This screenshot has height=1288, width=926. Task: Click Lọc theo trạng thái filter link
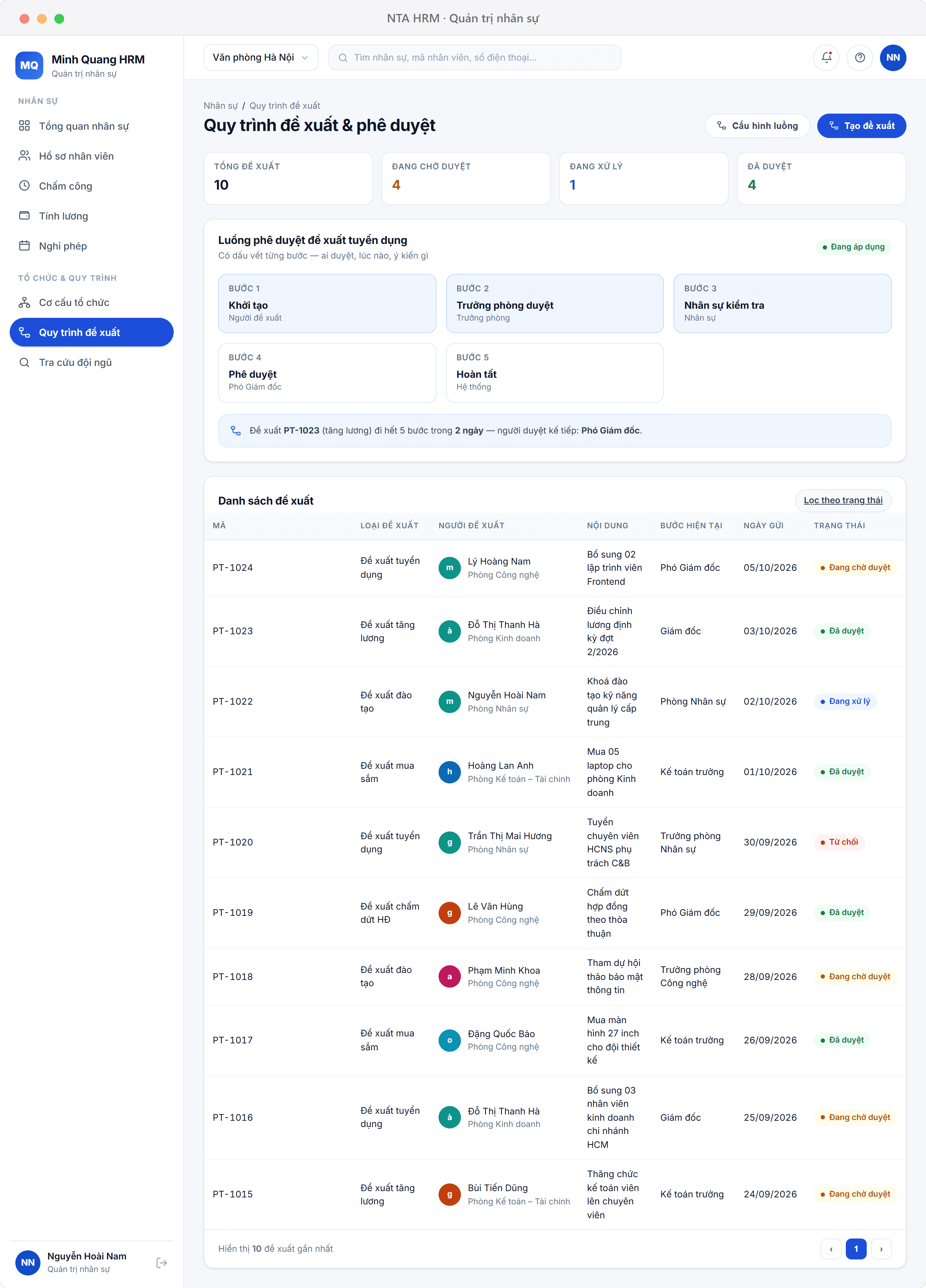point(843,500)
